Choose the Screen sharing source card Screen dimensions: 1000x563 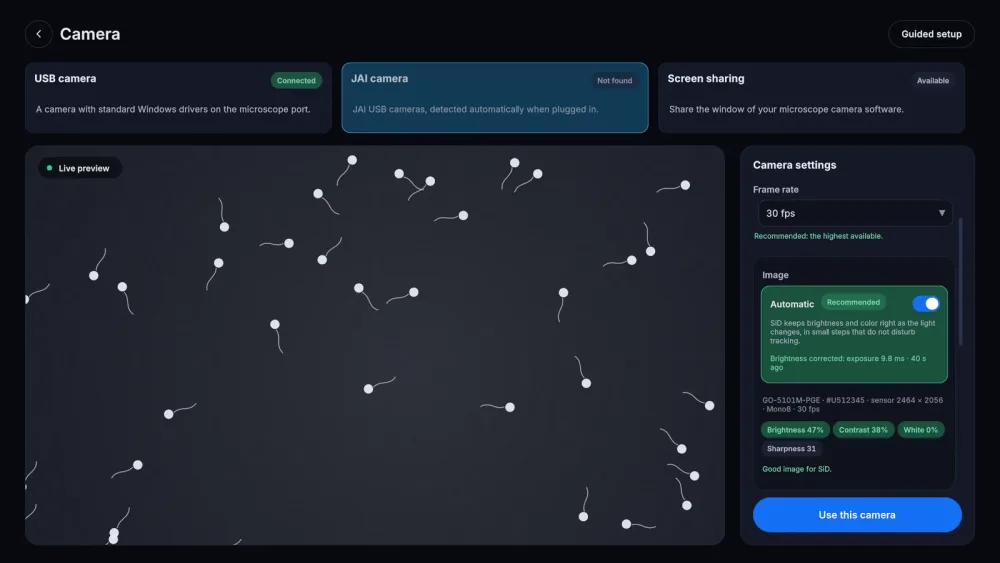[811, 98]
